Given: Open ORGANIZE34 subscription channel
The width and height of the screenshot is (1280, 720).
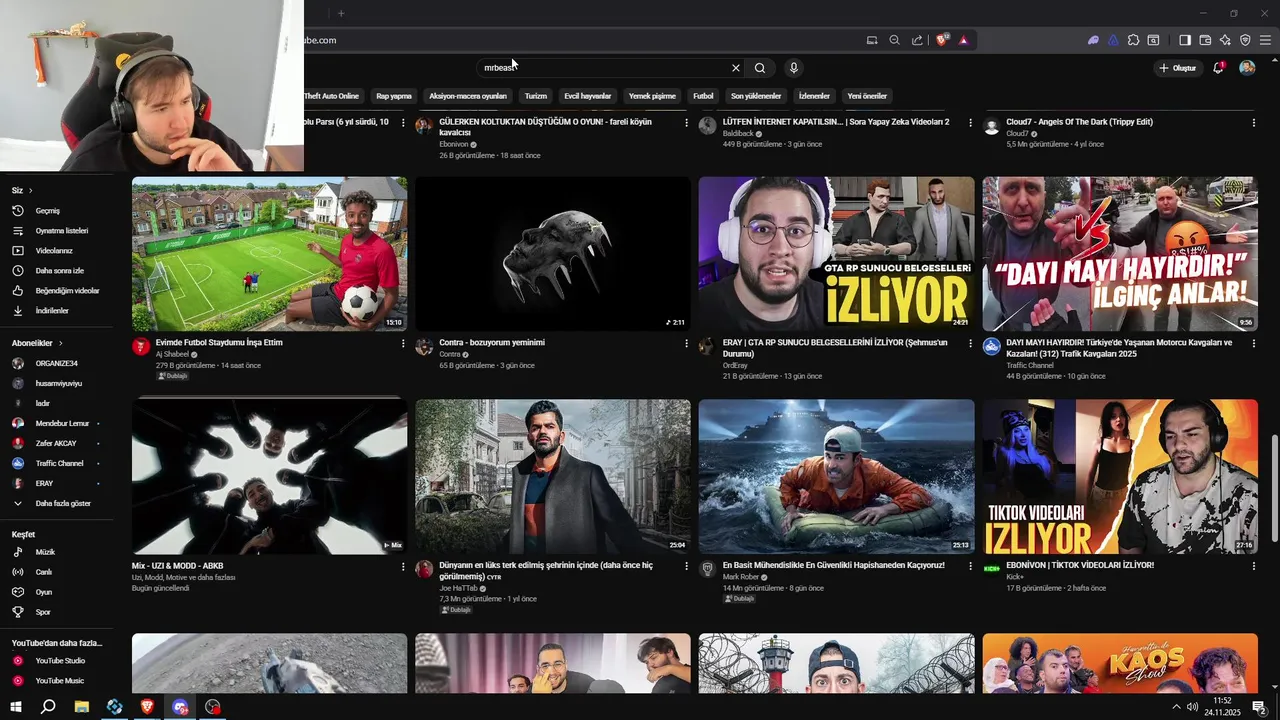Looking at the screenshot, I should [x=57, y=363].
